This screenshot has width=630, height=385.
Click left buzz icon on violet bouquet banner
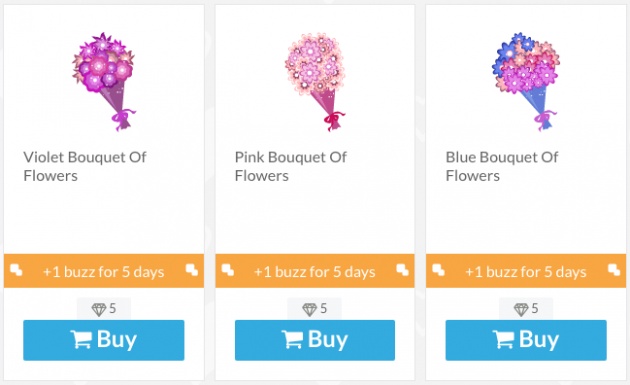click(x=16, y=270)
